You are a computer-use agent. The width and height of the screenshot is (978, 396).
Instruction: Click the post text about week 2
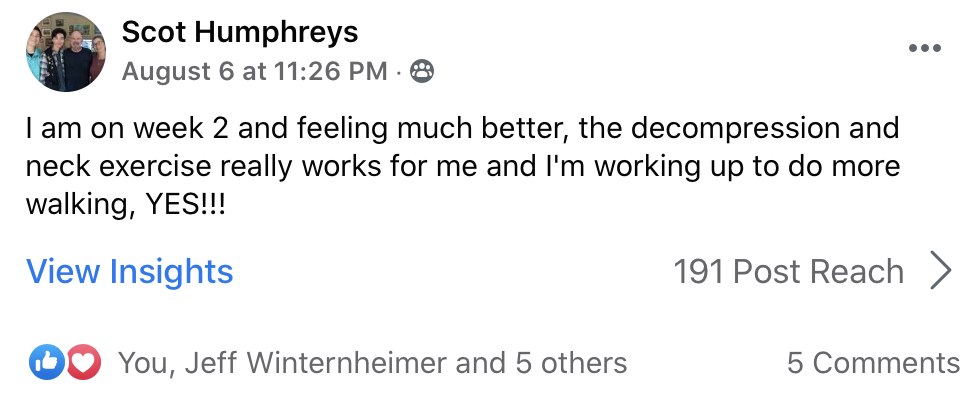(x=463, y=166)
